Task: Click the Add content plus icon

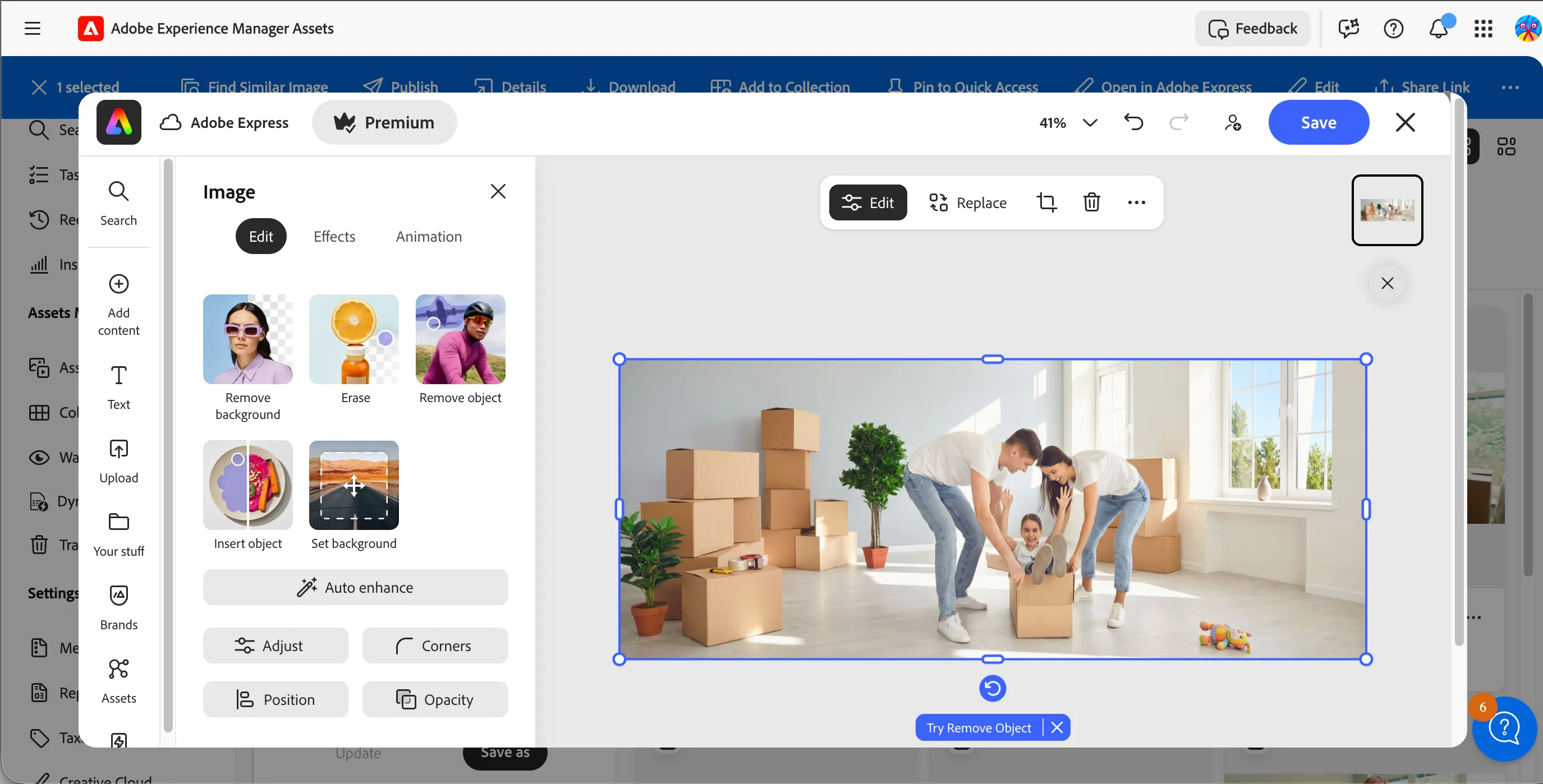Action: click(x=118, y=284)
